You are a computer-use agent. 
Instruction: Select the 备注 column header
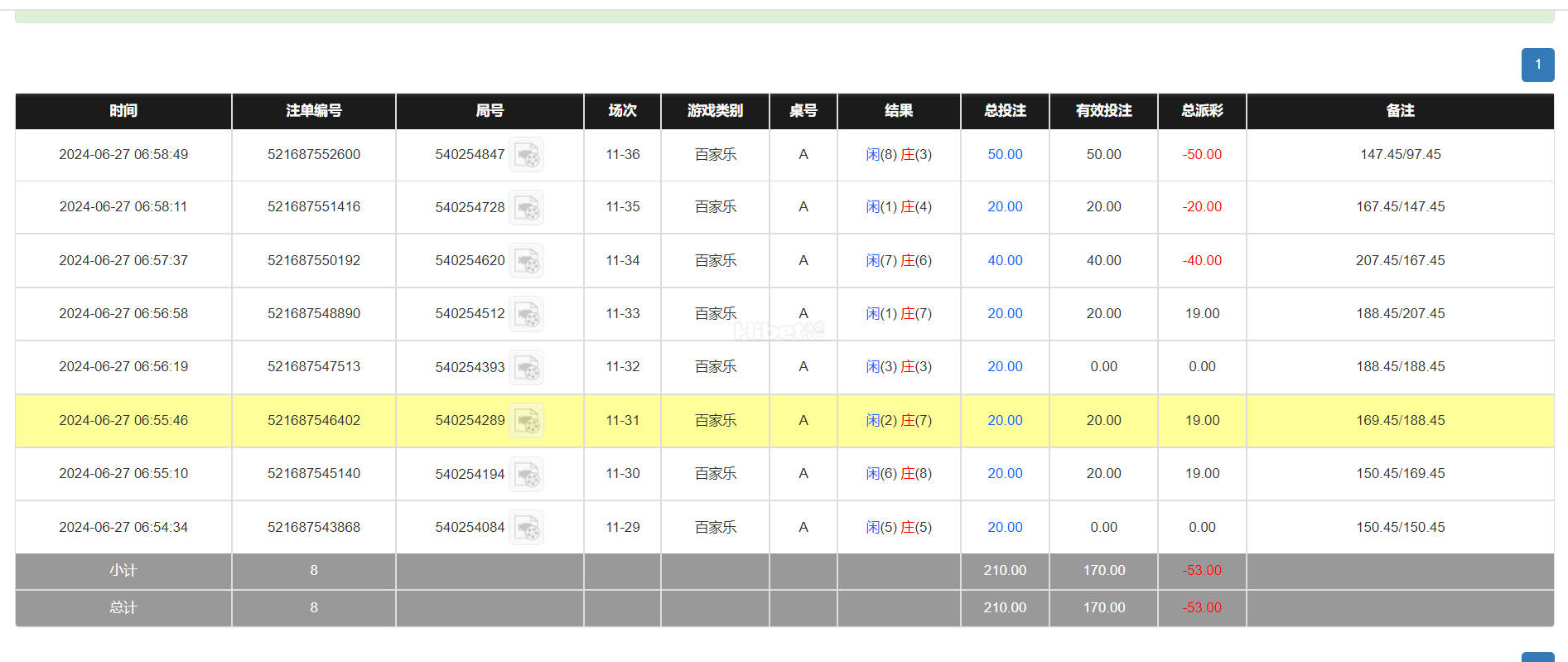tap(1400, 111)
